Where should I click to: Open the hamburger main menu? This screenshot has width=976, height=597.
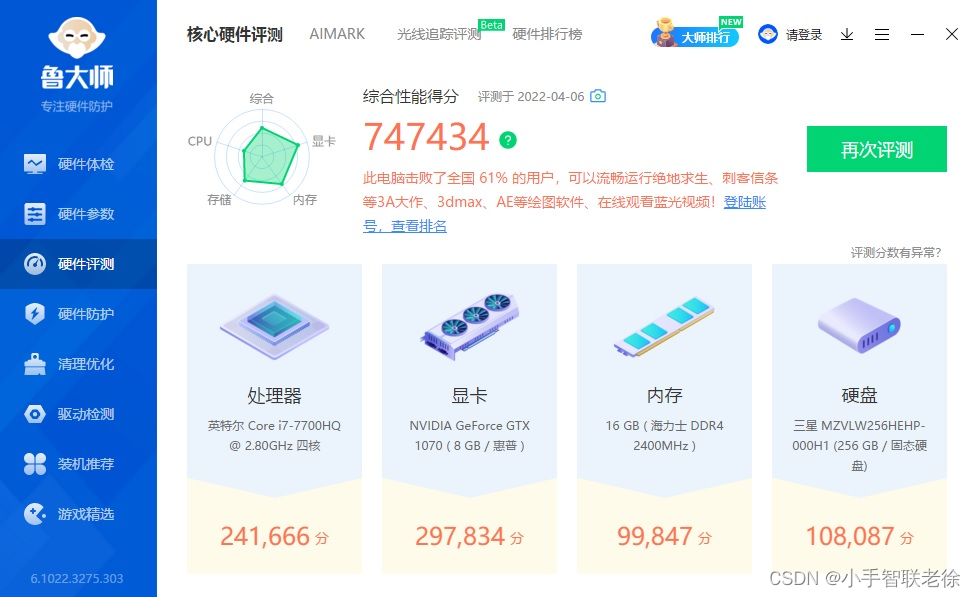(x=882, y=34)
